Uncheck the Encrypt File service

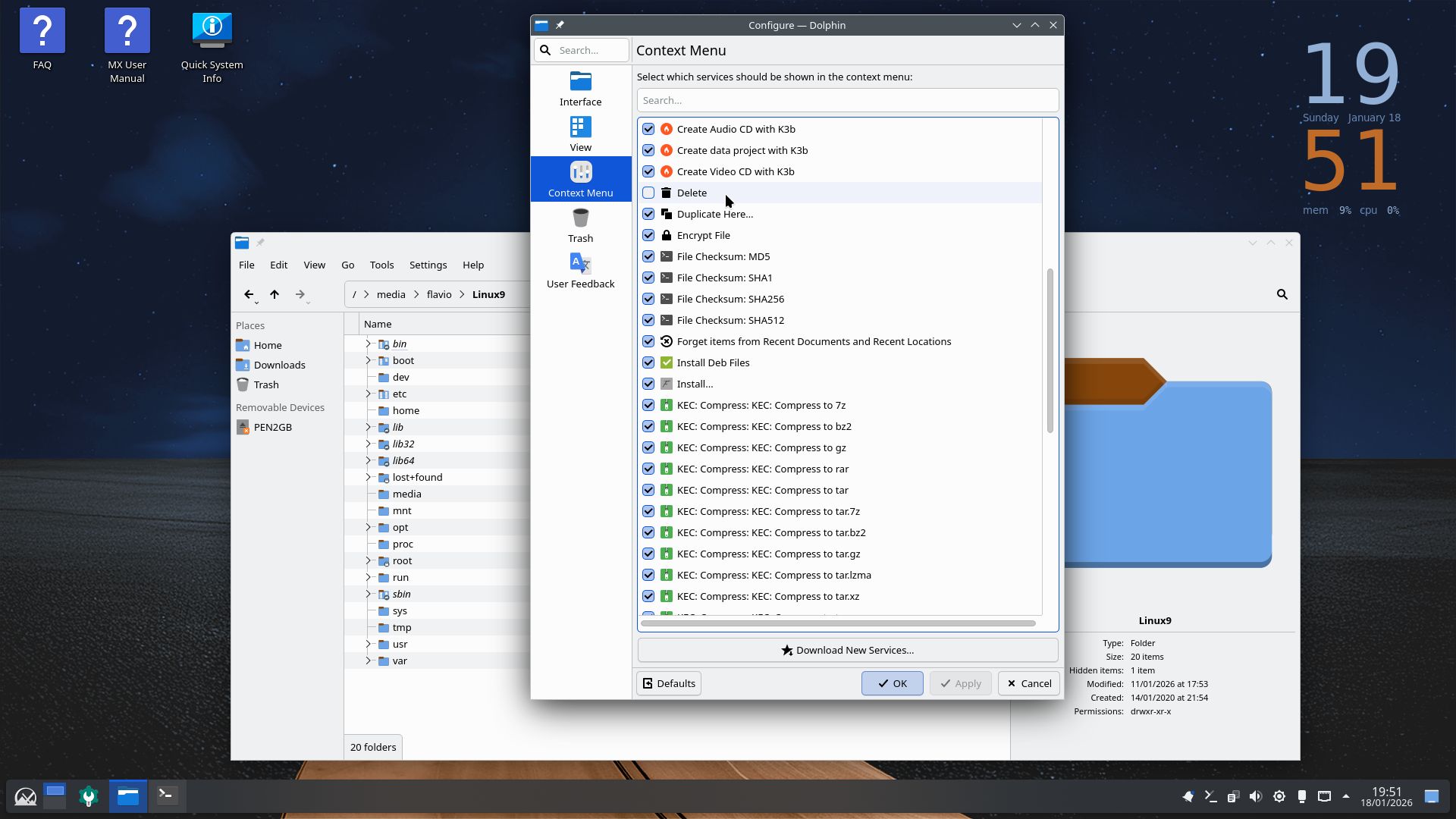point(648,235)
